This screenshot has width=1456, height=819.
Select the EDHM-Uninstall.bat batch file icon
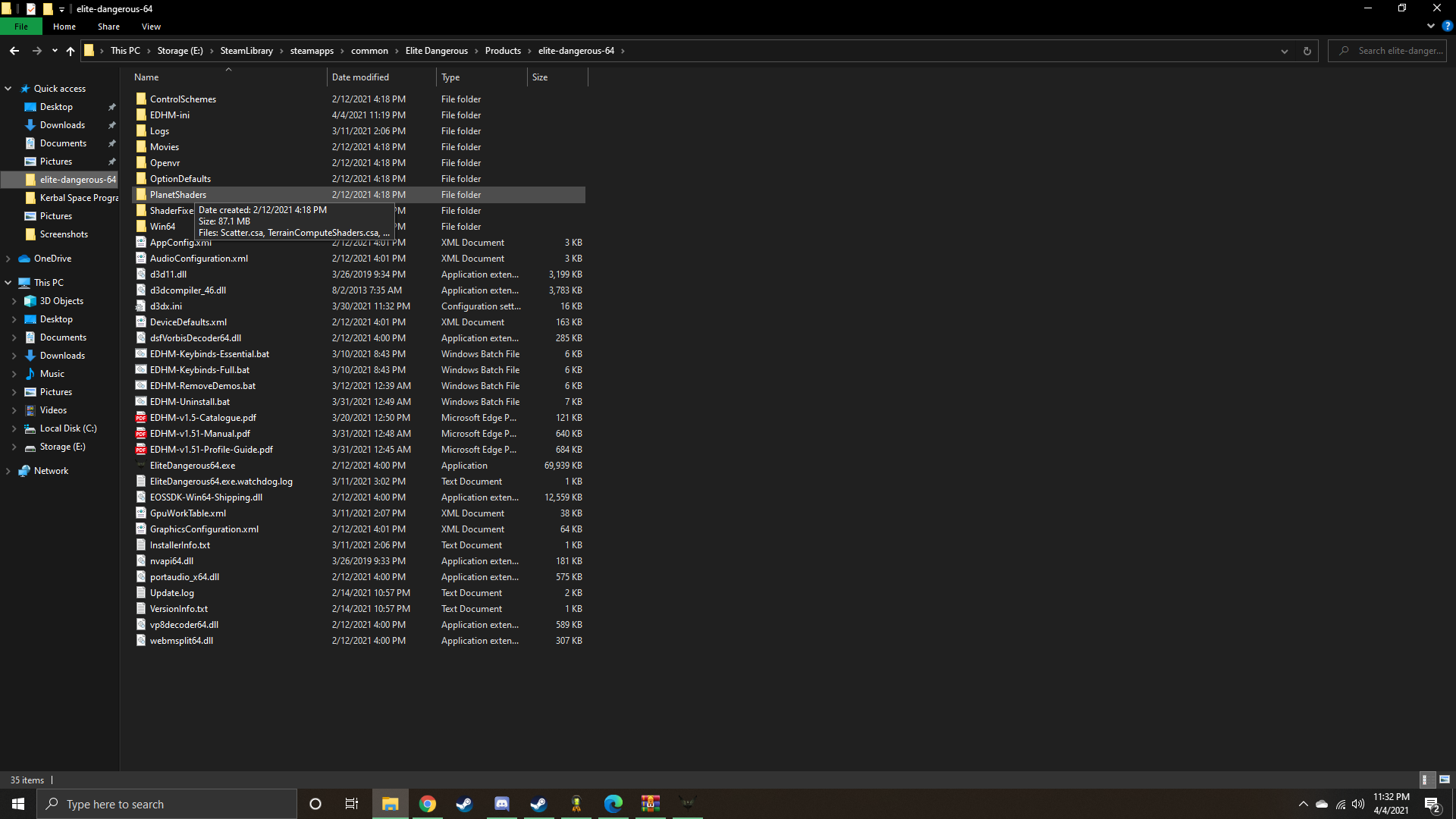[141, 402]
